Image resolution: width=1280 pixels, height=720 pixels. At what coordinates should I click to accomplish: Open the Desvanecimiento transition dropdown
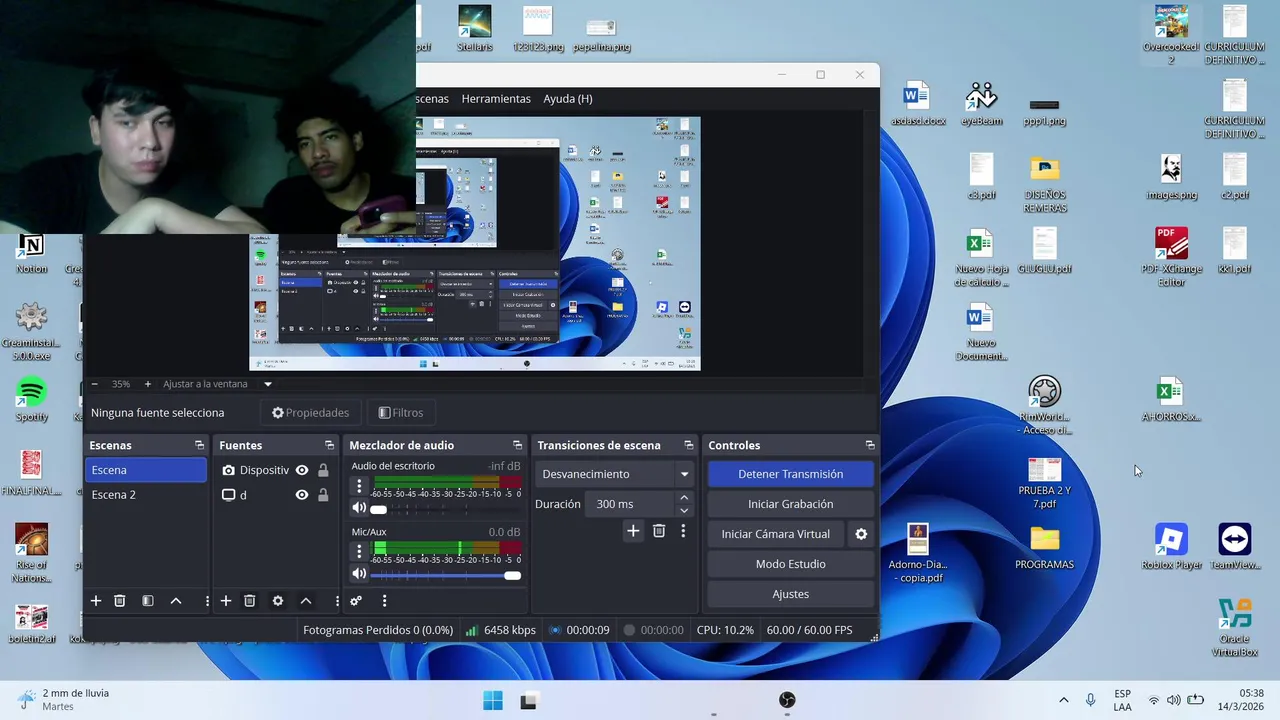pos(615,474)
